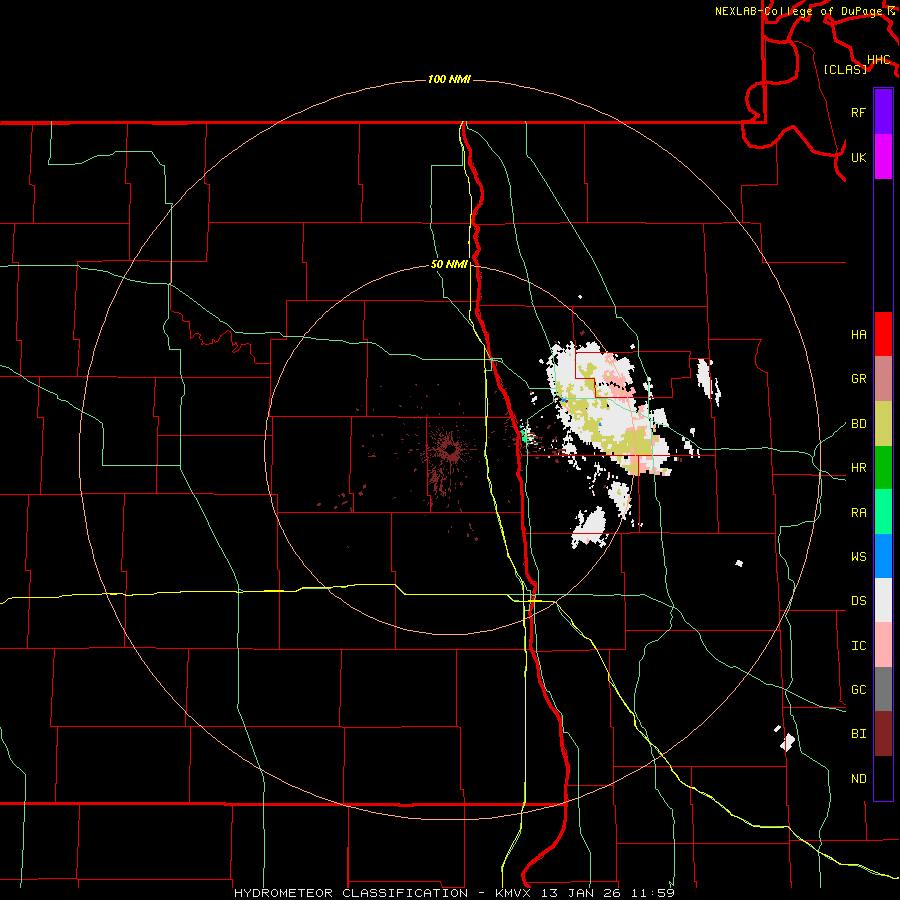The image size is (900, 900).
Task: Click the GR legend label
Action: (x=858, y=379)
